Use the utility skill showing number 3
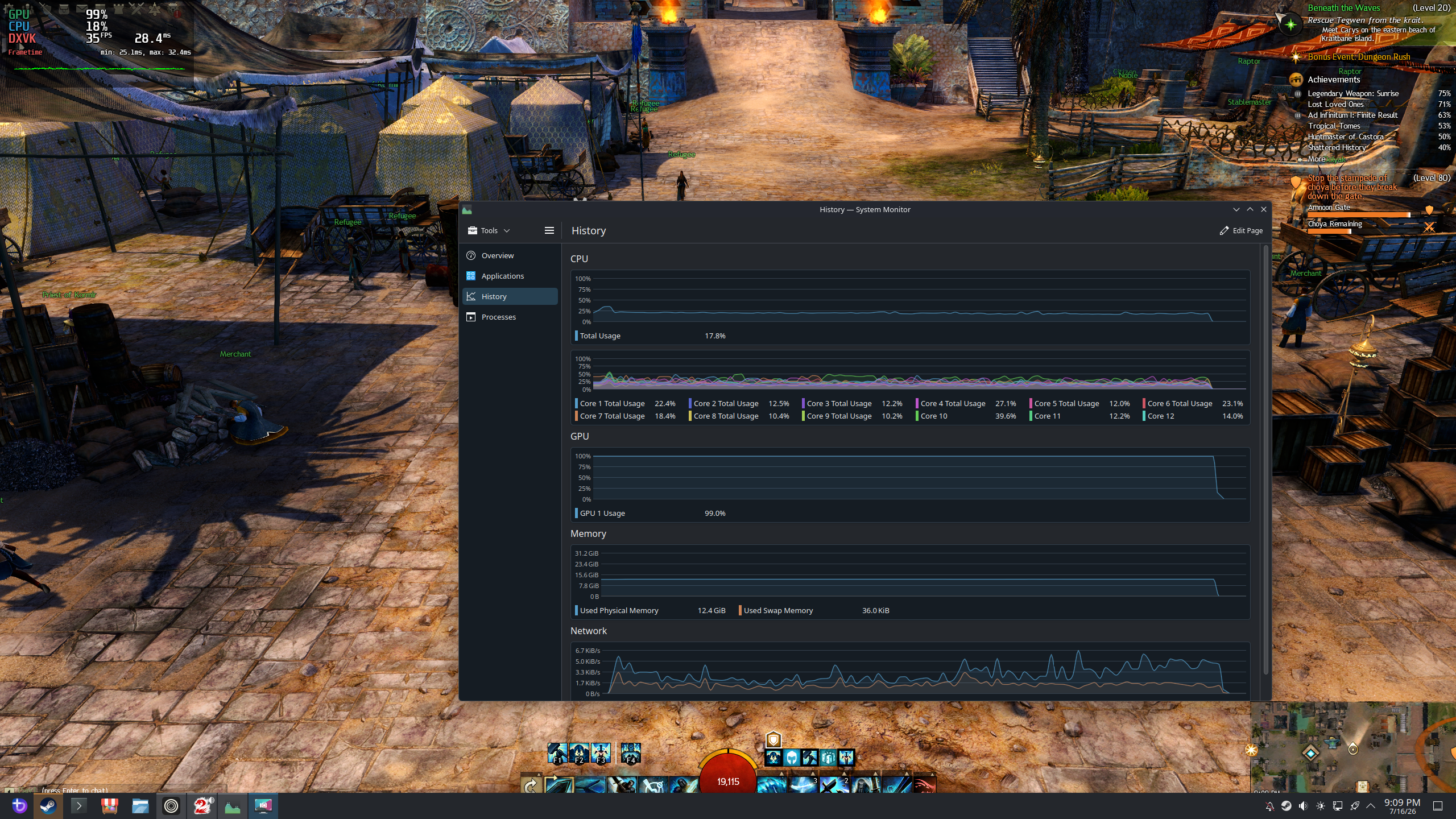The height and width of the screenshot is (819, 1456). click(804, 785)
